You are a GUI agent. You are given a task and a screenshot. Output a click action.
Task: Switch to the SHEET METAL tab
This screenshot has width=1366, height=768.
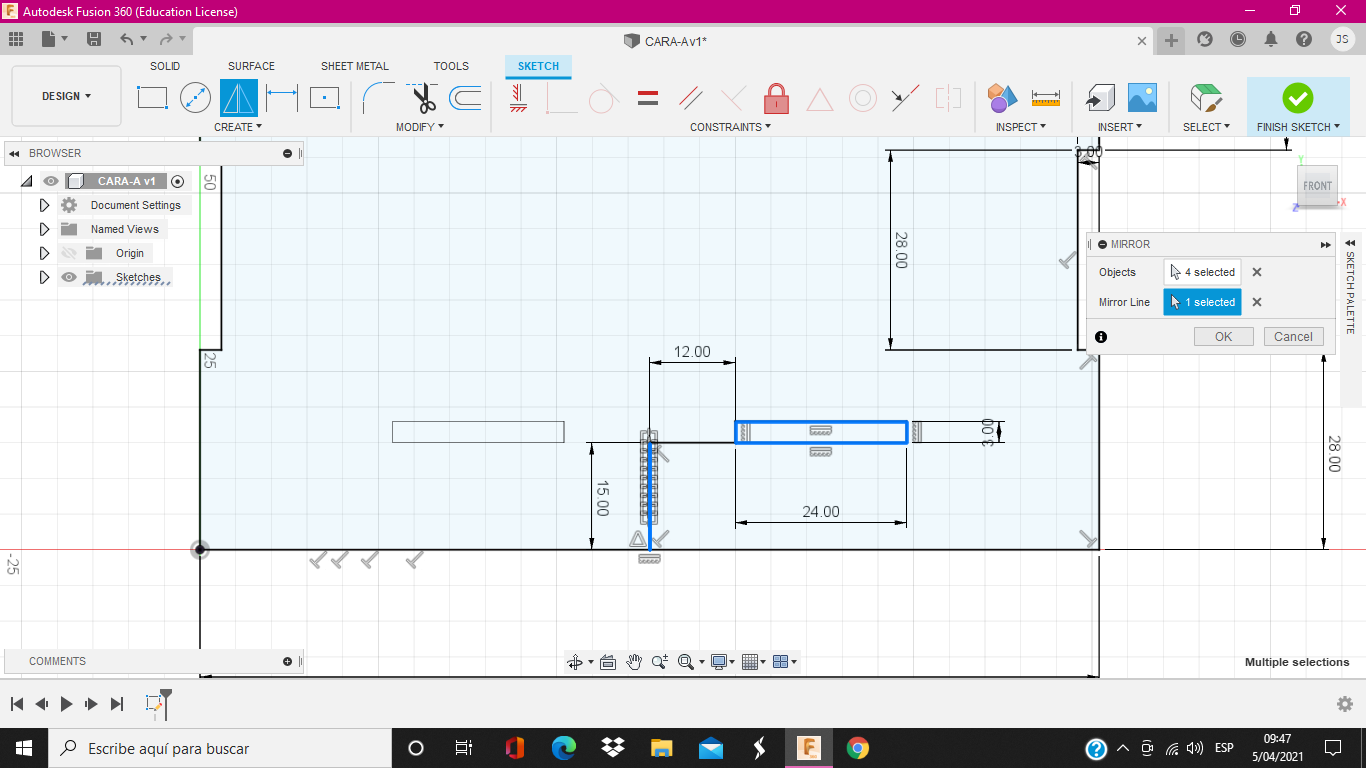tap(355, 66)
